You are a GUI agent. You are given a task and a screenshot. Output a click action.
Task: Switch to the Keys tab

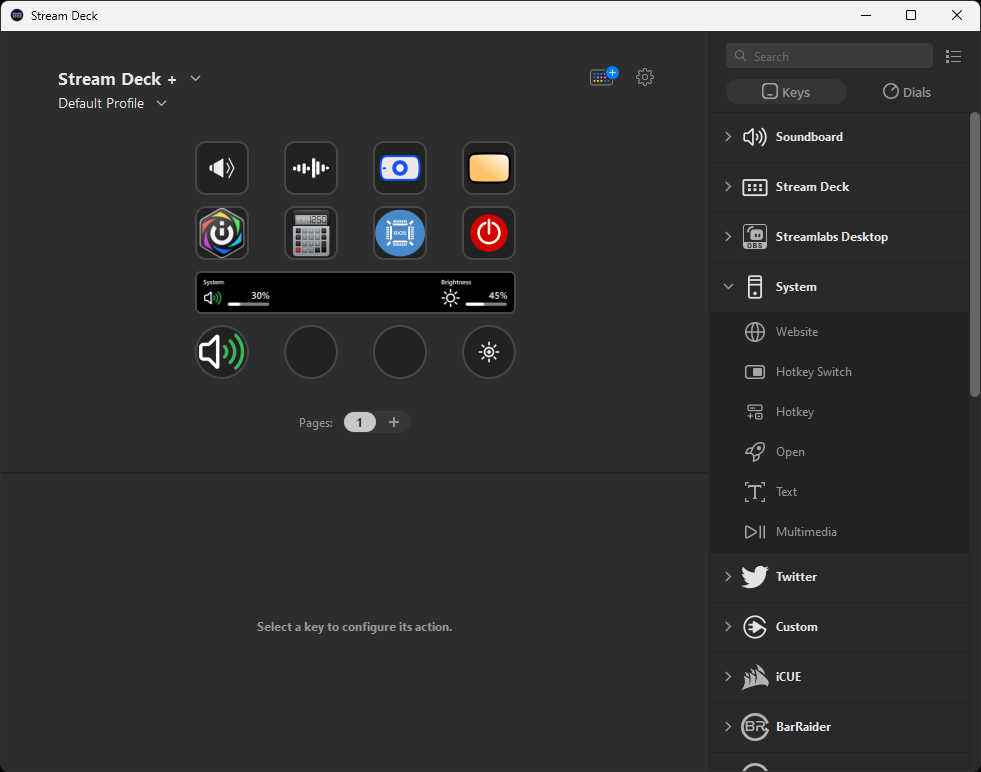click(786, 92)
